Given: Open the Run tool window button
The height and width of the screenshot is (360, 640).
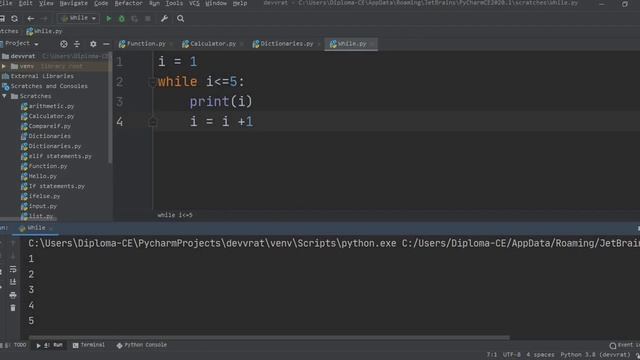Looking at the screenshot, I should 50,345.
